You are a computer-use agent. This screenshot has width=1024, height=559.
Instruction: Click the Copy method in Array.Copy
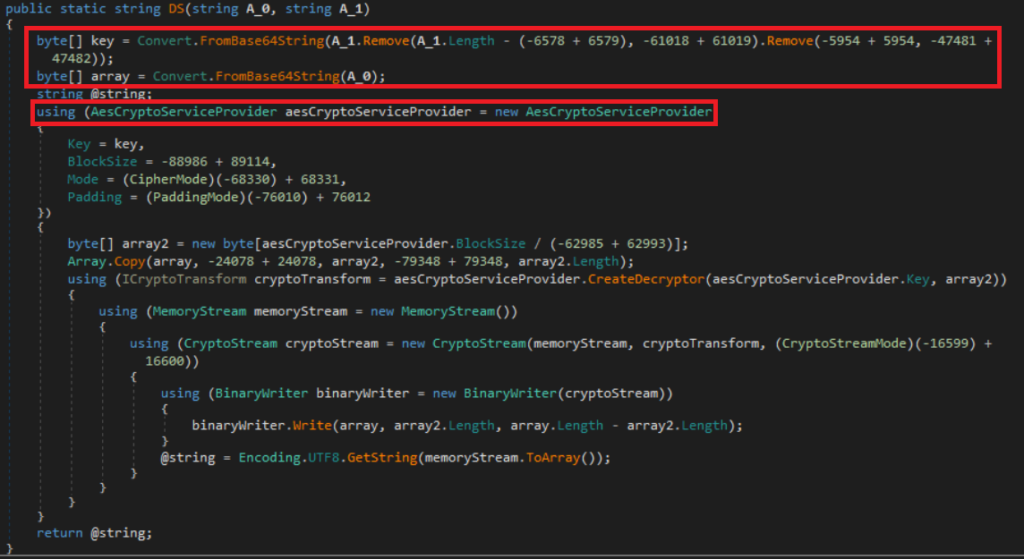pyautogui.click(x=126, y=262)
